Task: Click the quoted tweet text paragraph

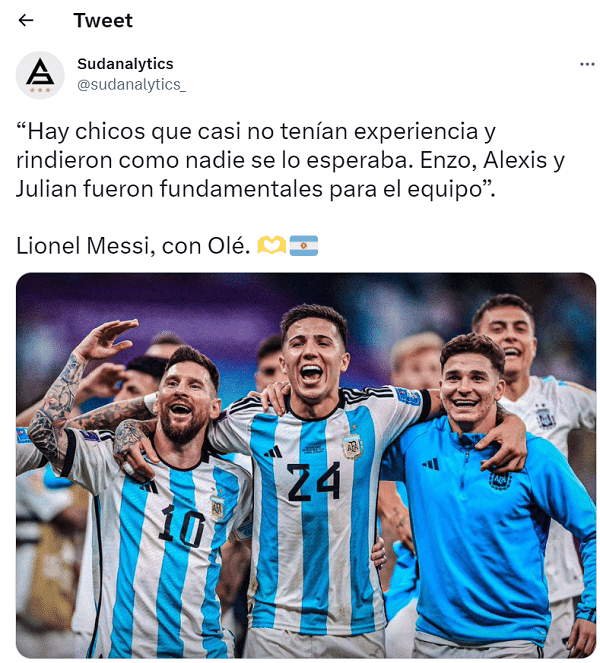Action: pos(290,160)
